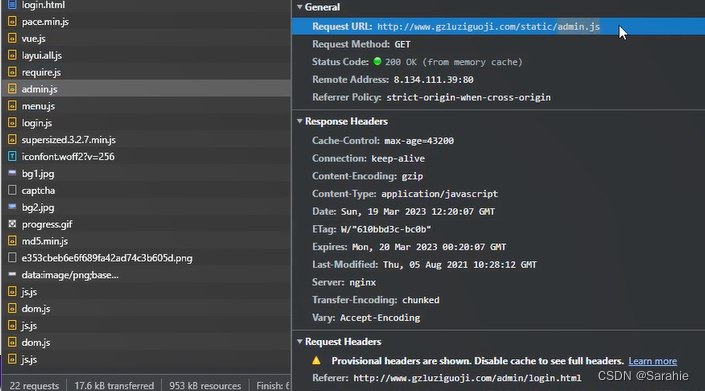Click the script icon beside require.js
705x391 pixels.
[12, 72]
